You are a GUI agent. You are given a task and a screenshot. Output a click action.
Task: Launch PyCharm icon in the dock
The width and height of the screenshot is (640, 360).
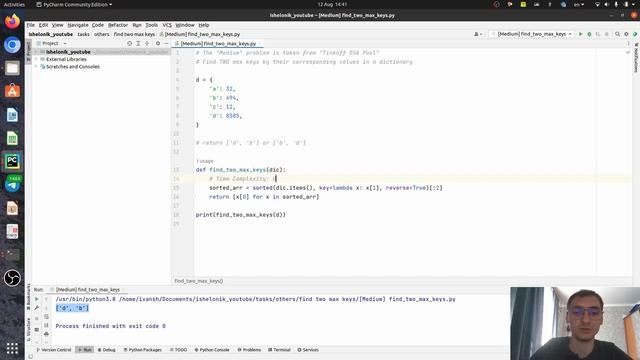[x=12, y=162]
